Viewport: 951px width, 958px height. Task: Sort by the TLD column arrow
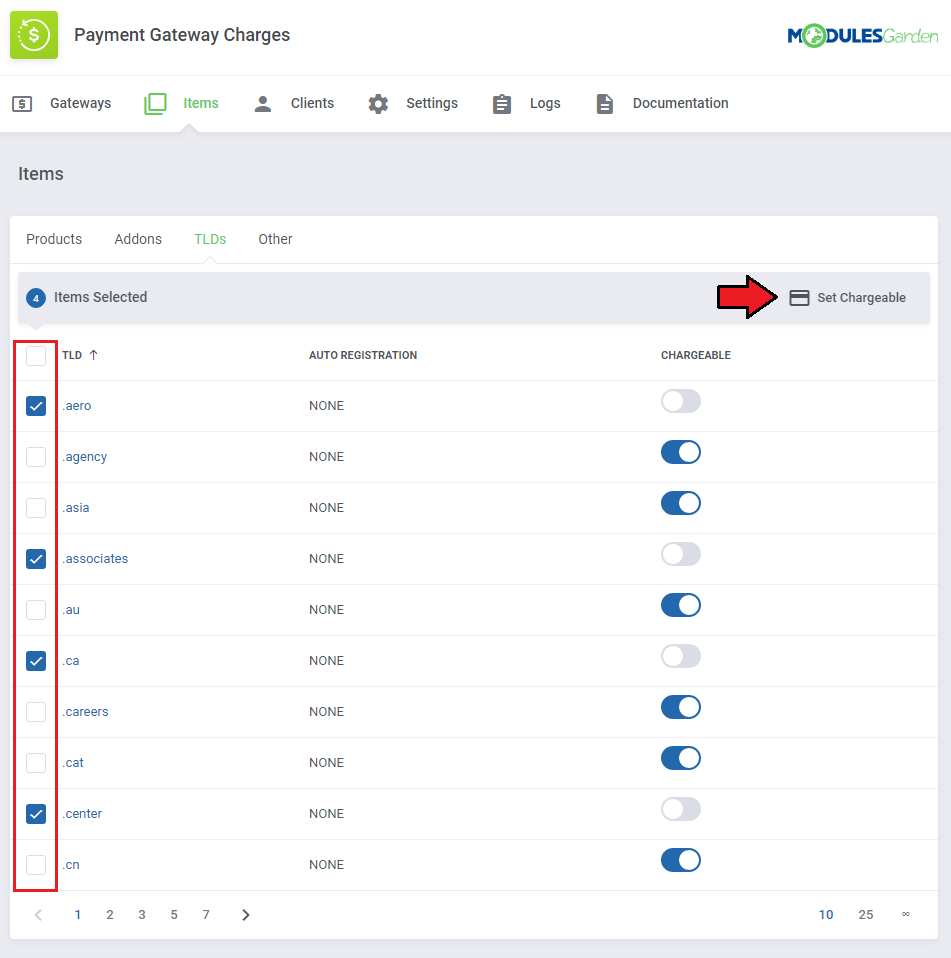pos(93,355)
